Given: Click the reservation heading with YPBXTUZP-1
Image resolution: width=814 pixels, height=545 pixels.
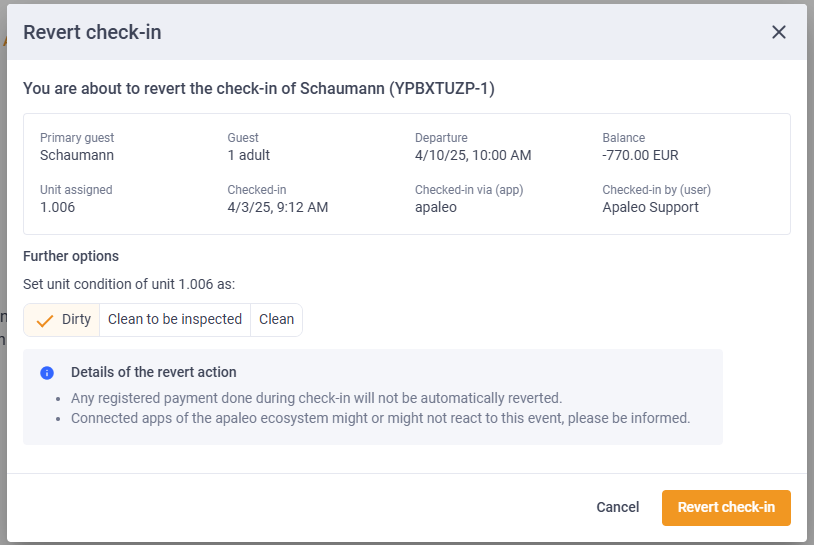Looking at the screenshot, I should 259,89.
